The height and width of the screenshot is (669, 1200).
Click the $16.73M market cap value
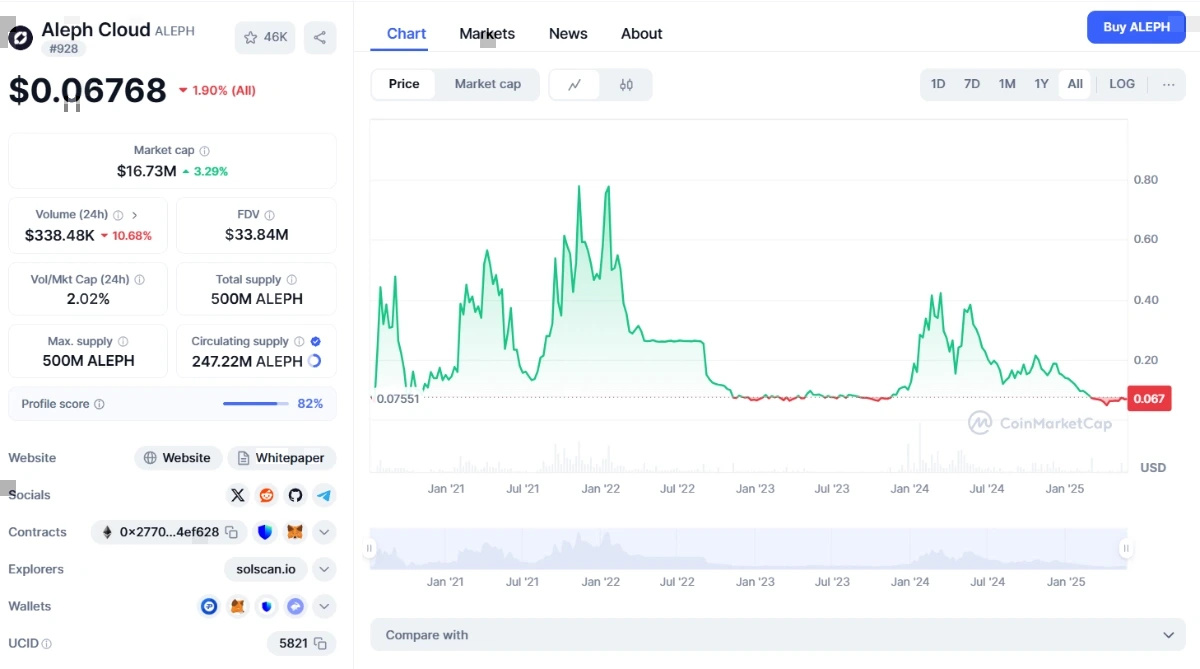147,171
